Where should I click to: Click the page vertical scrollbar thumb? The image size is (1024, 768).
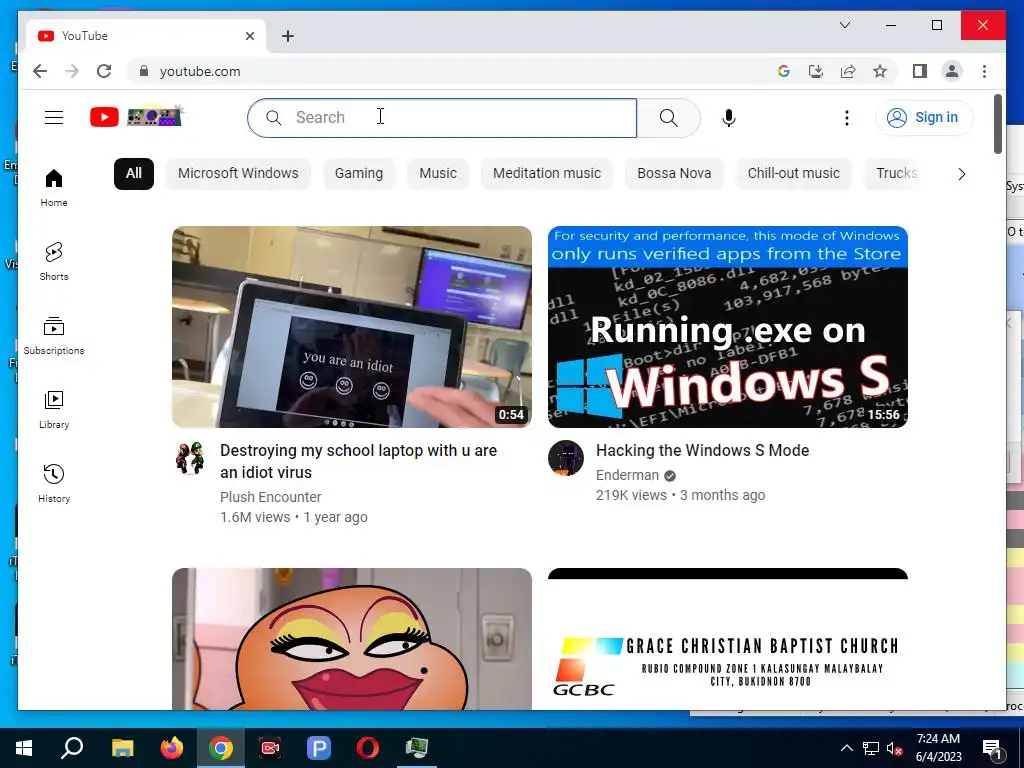997,124
